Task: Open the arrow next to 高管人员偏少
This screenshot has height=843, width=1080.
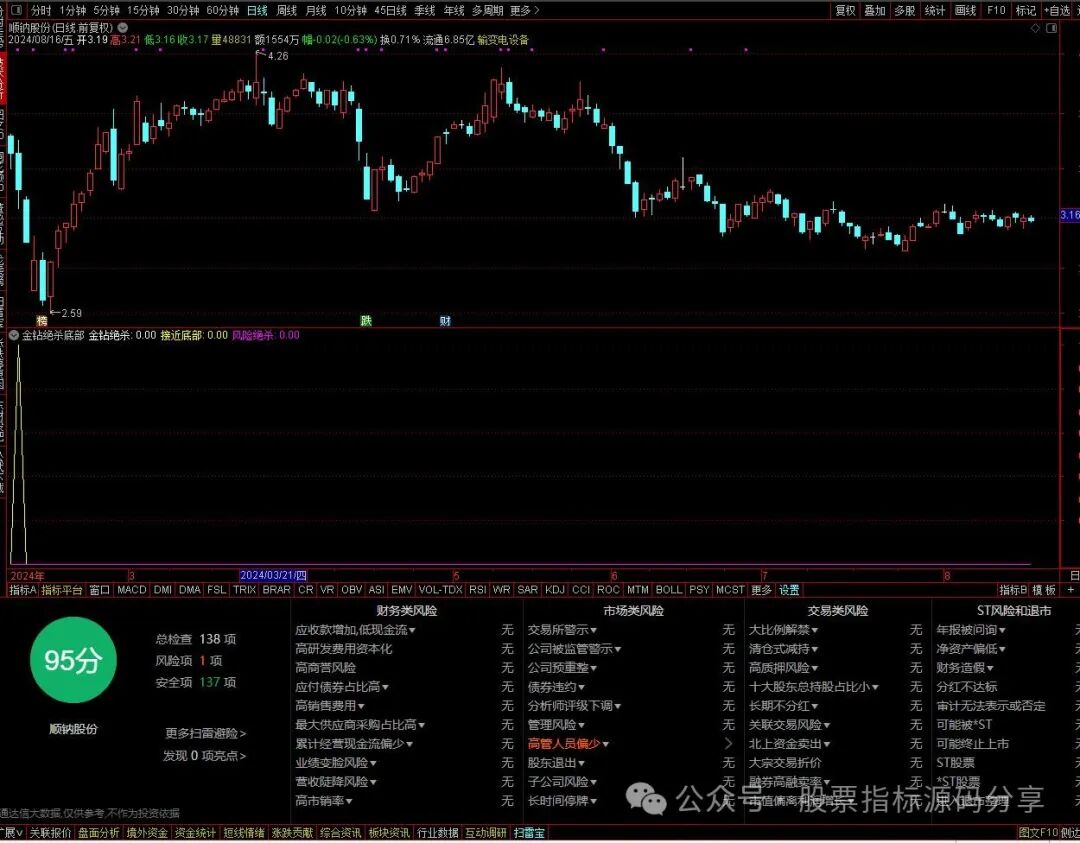Action: pyautogui.click(x=728, y=744)
